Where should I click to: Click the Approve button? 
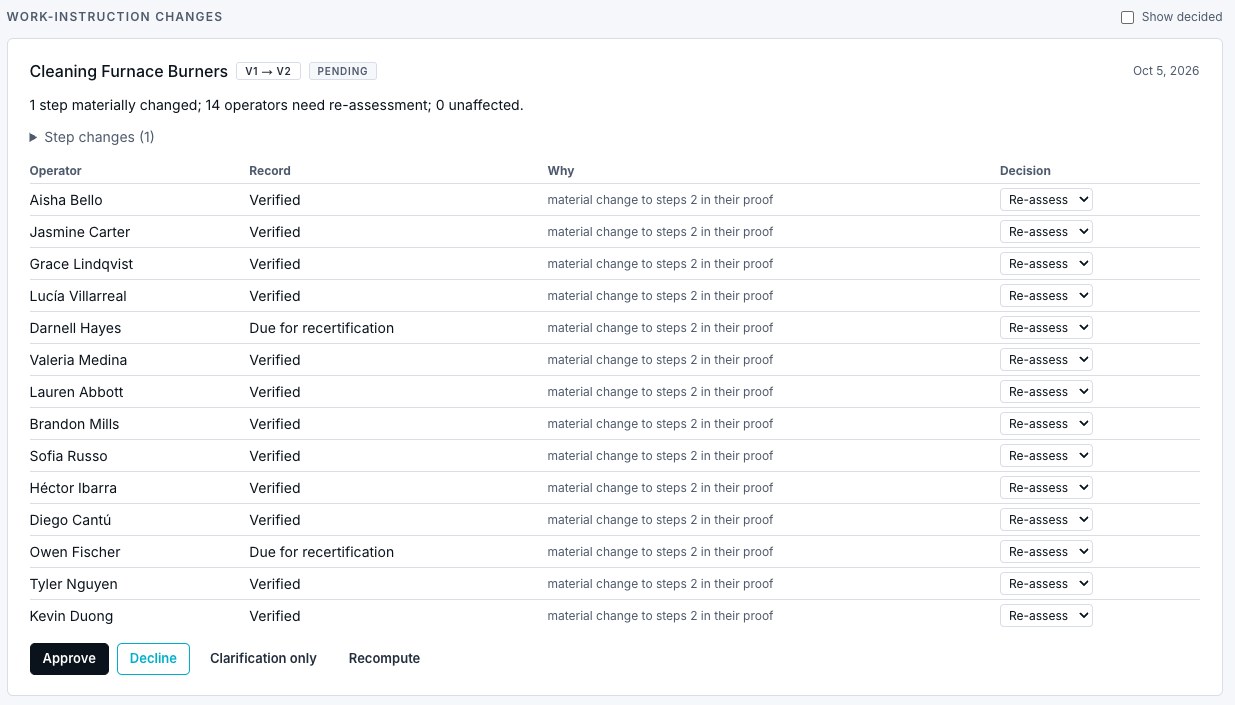[69, 659]
